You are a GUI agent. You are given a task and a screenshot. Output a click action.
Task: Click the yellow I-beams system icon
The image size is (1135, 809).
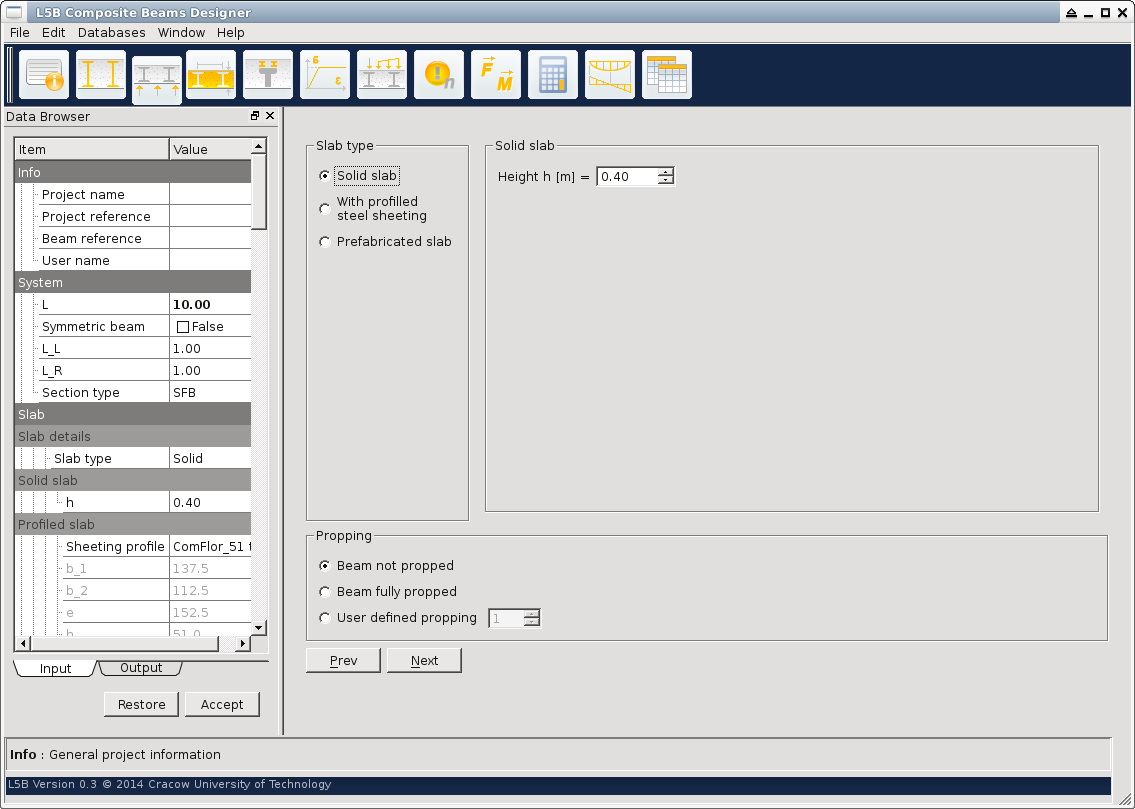pos(101,76)
